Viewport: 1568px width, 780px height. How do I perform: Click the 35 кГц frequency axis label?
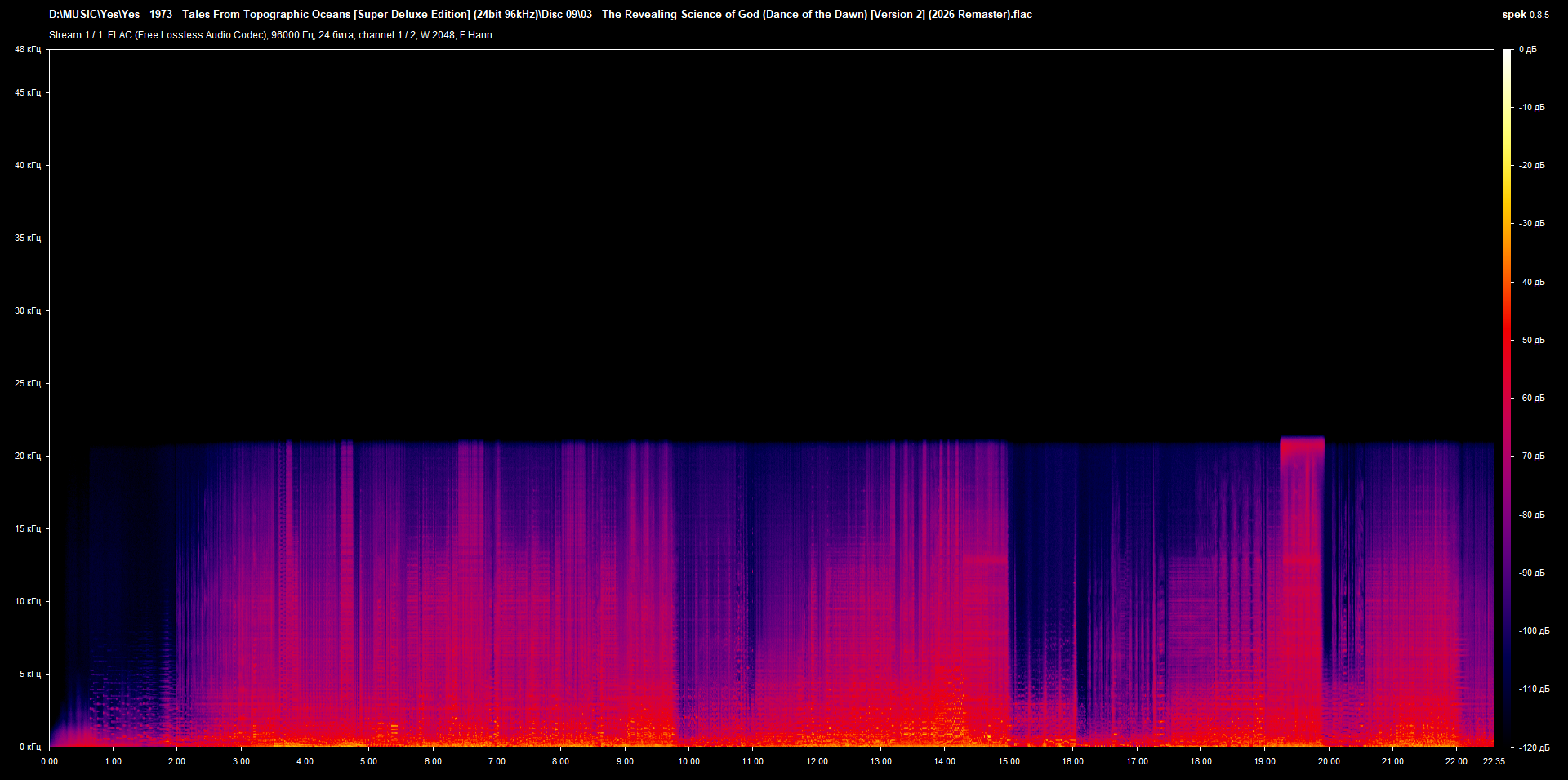28,238
